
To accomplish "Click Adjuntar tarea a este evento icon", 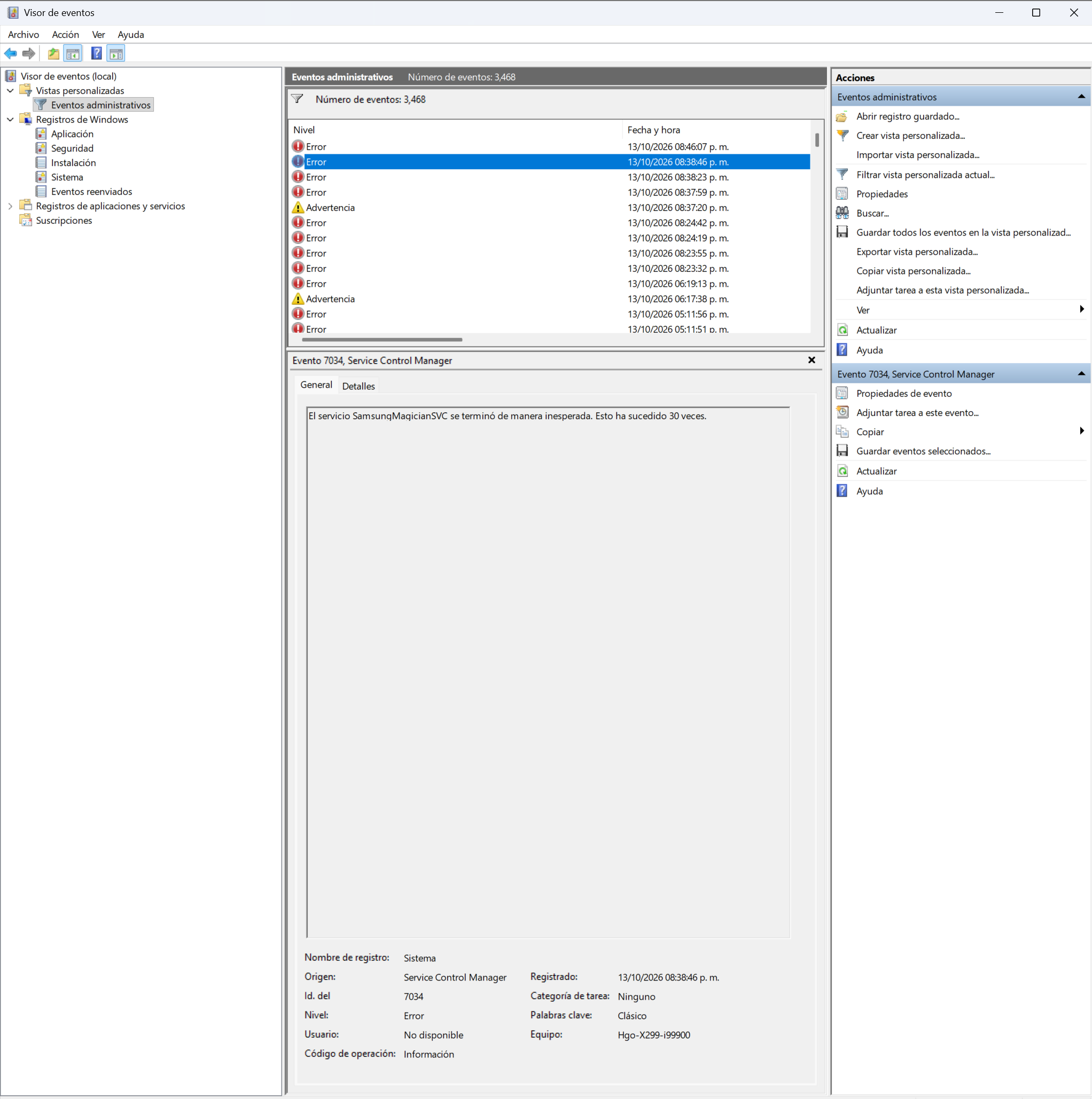I will click(x=843, y=412).
